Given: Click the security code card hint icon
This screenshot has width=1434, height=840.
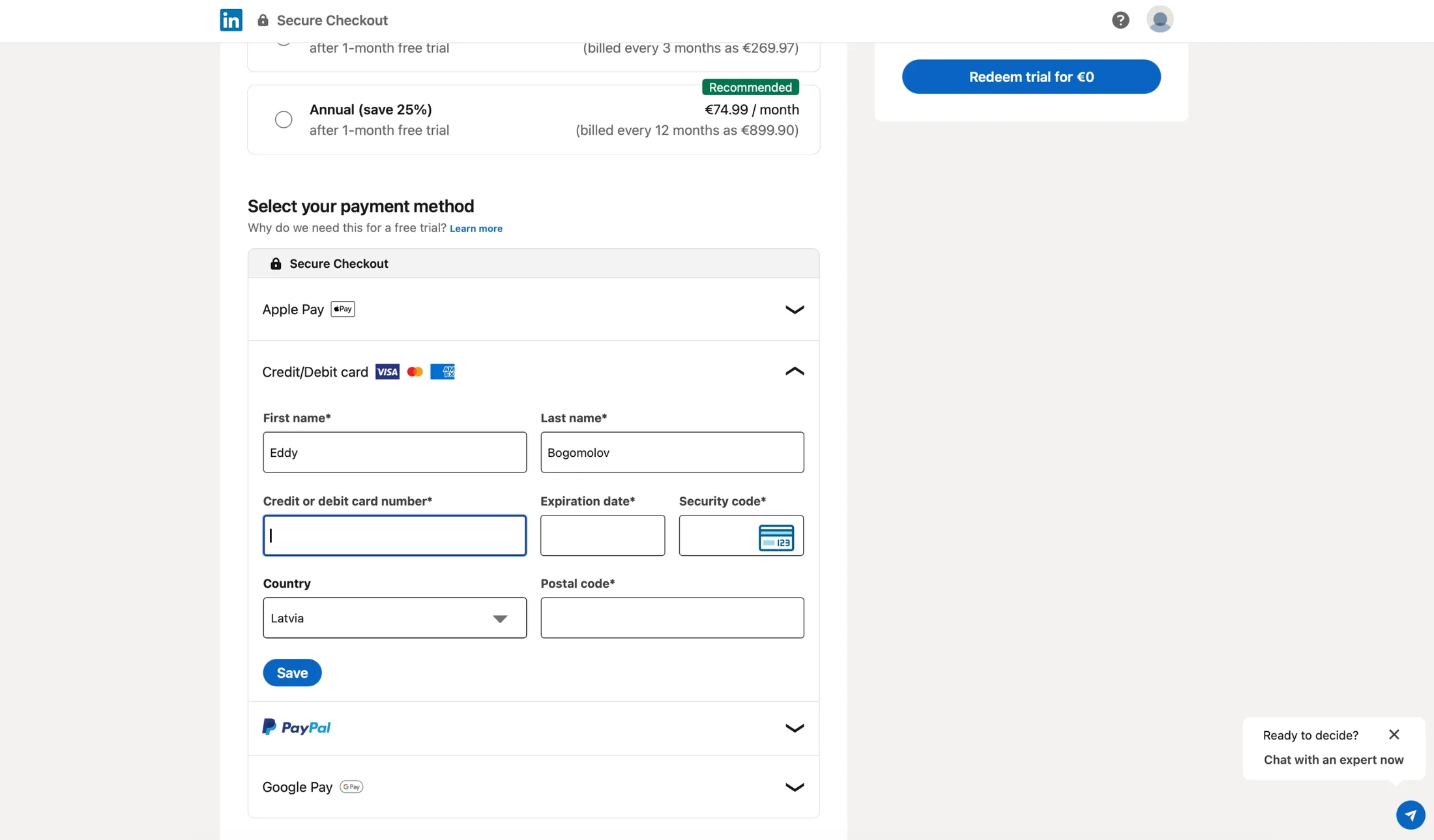Looking at the screenshot, I should 776,538.
